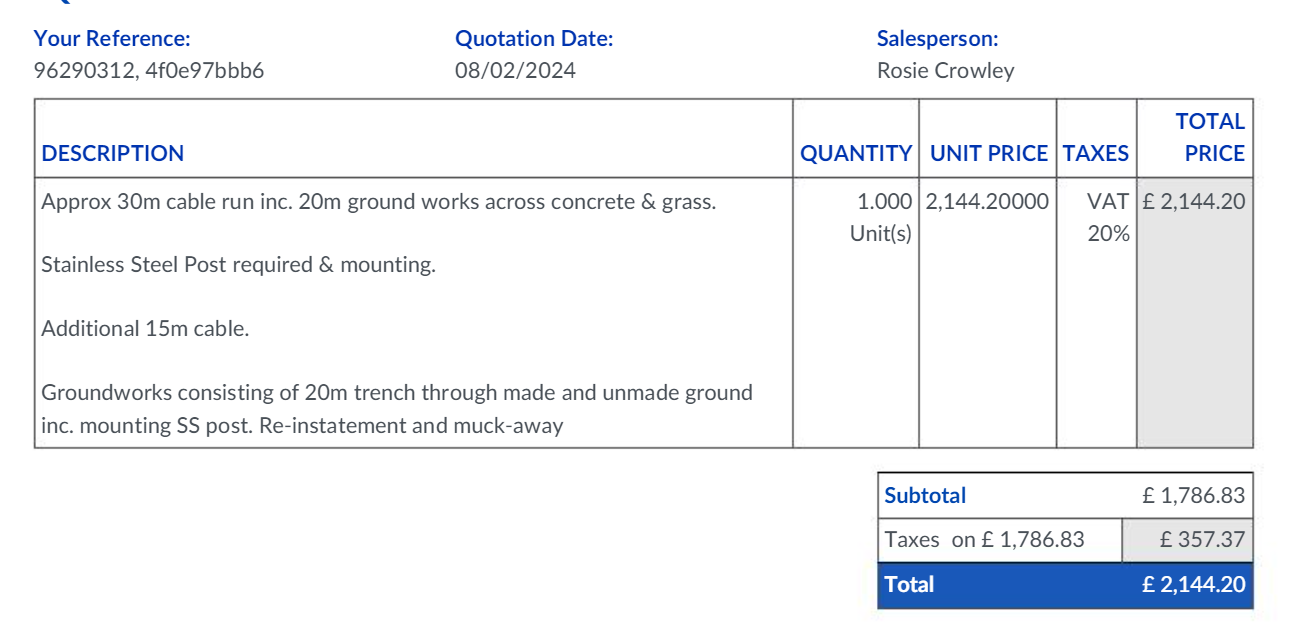Viewport: 1304px width, 627px height.
Task: Click the UNIT PRICE column header
Action: [x=988, y=153]
